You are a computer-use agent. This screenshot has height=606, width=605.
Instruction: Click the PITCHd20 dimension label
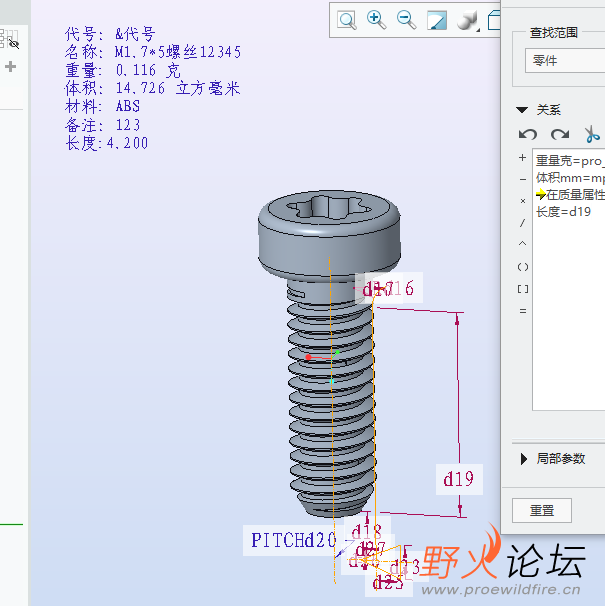[x=293, y=540]
